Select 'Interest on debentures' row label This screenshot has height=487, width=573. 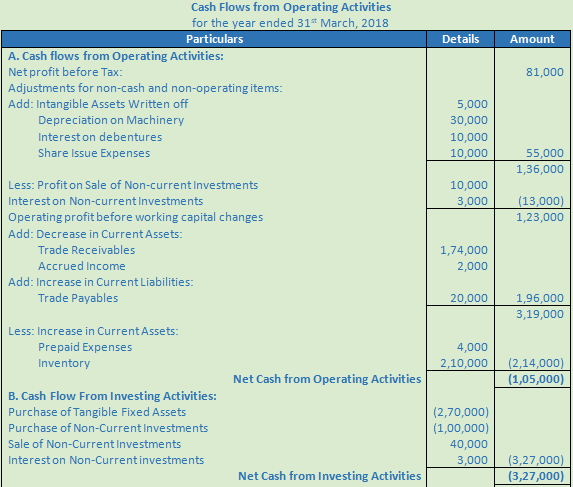coord(100,137)
